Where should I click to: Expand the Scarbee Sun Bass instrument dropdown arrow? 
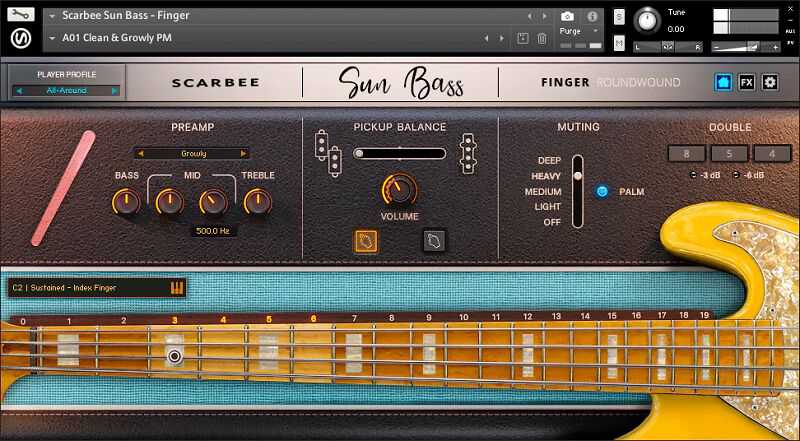tap(52, 16)
